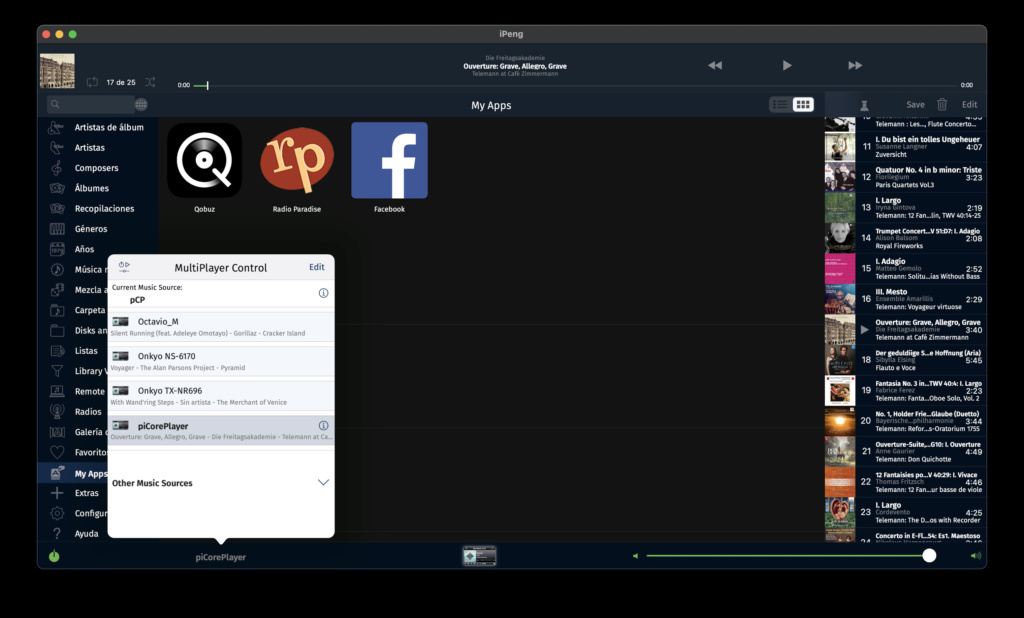Click the Configuración gear icon

57,513
